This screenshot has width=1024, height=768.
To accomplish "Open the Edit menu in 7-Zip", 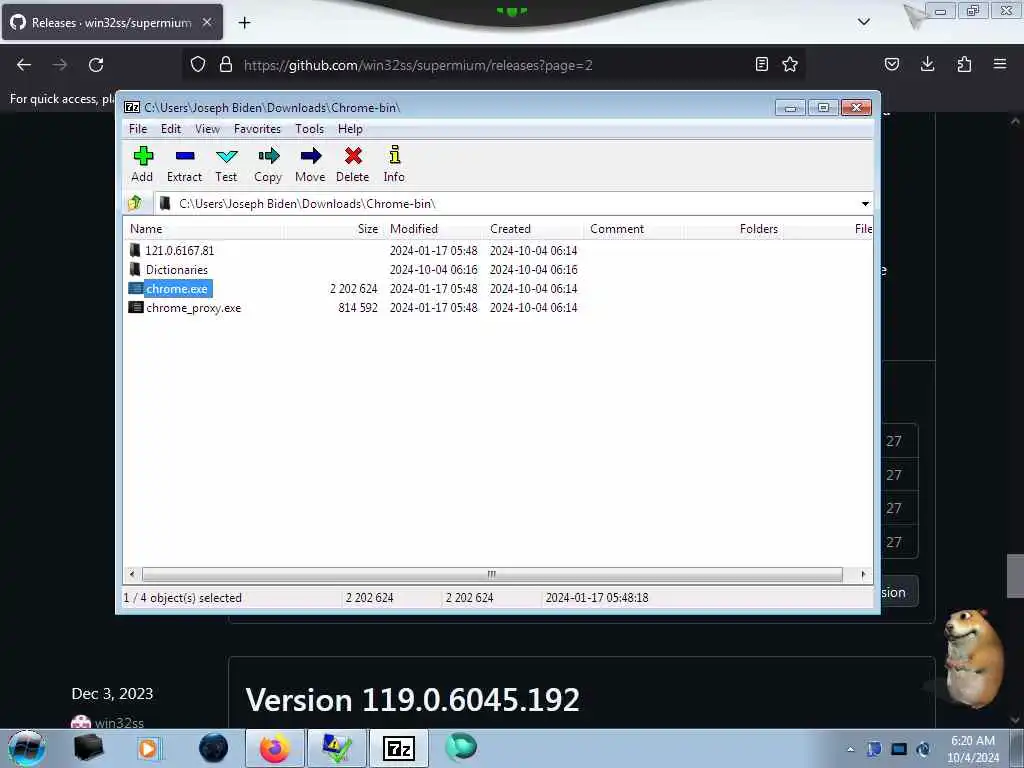I will pyautogui.click(x=171, y=129).
